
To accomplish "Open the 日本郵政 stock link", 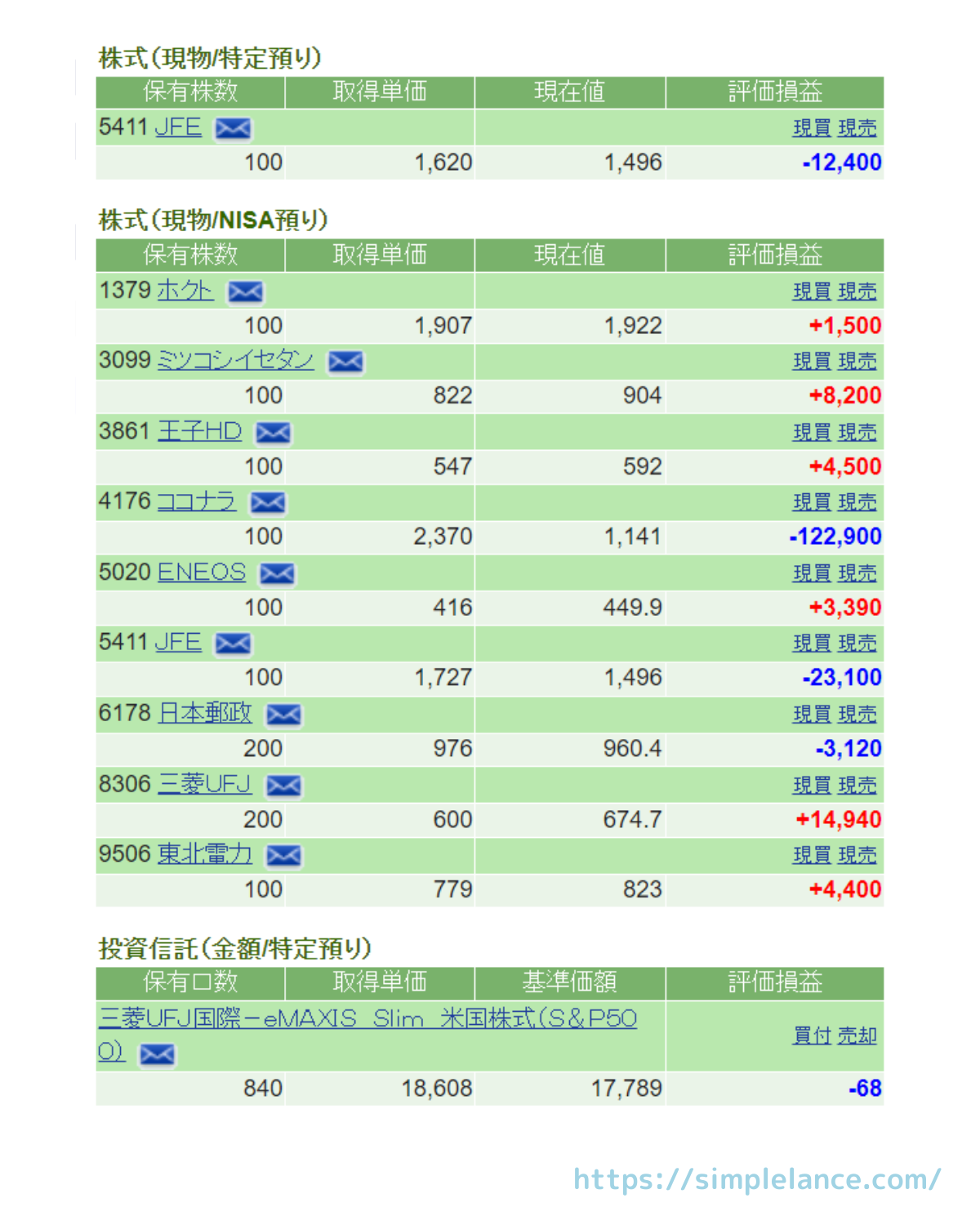I will [x=204, y=713].
